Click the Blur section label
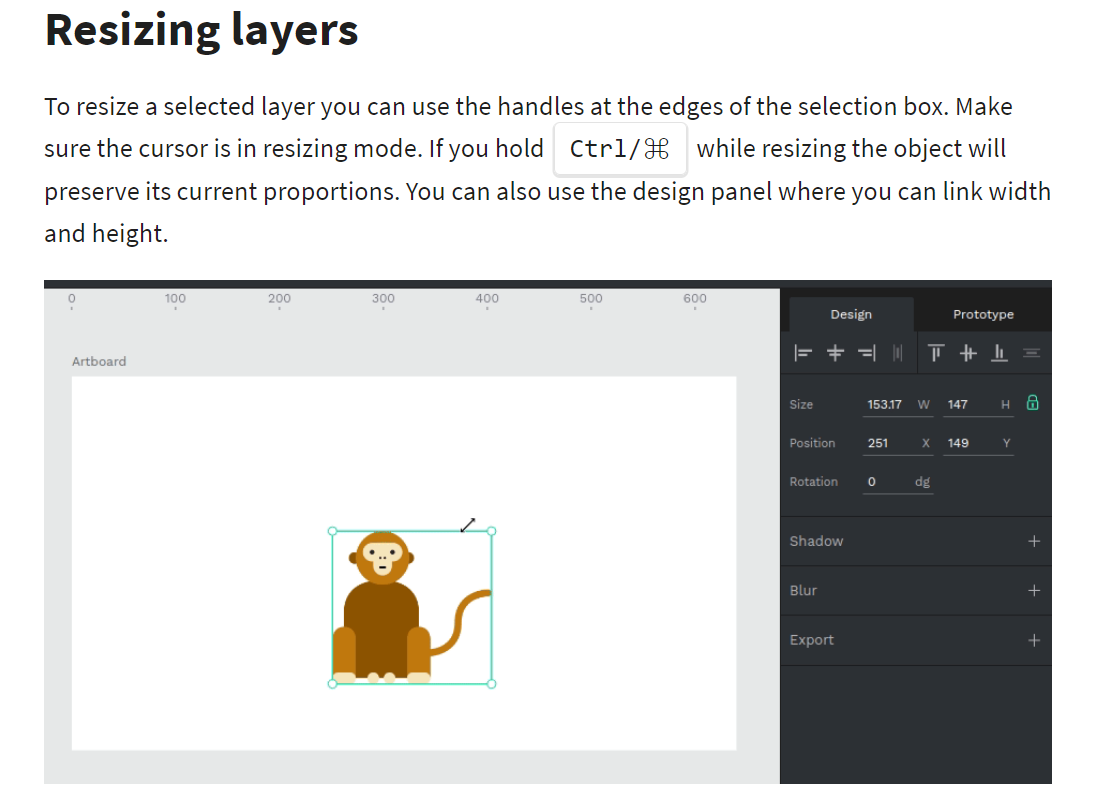The height and width of the screenshot is (811, 1102). (x=803, y=590)
